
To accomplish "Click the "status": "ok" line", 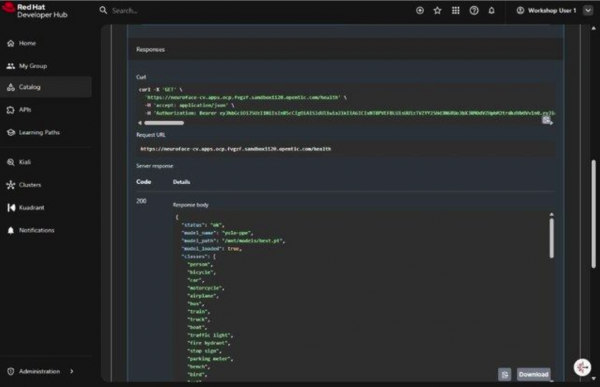I will tap(203, 225).
